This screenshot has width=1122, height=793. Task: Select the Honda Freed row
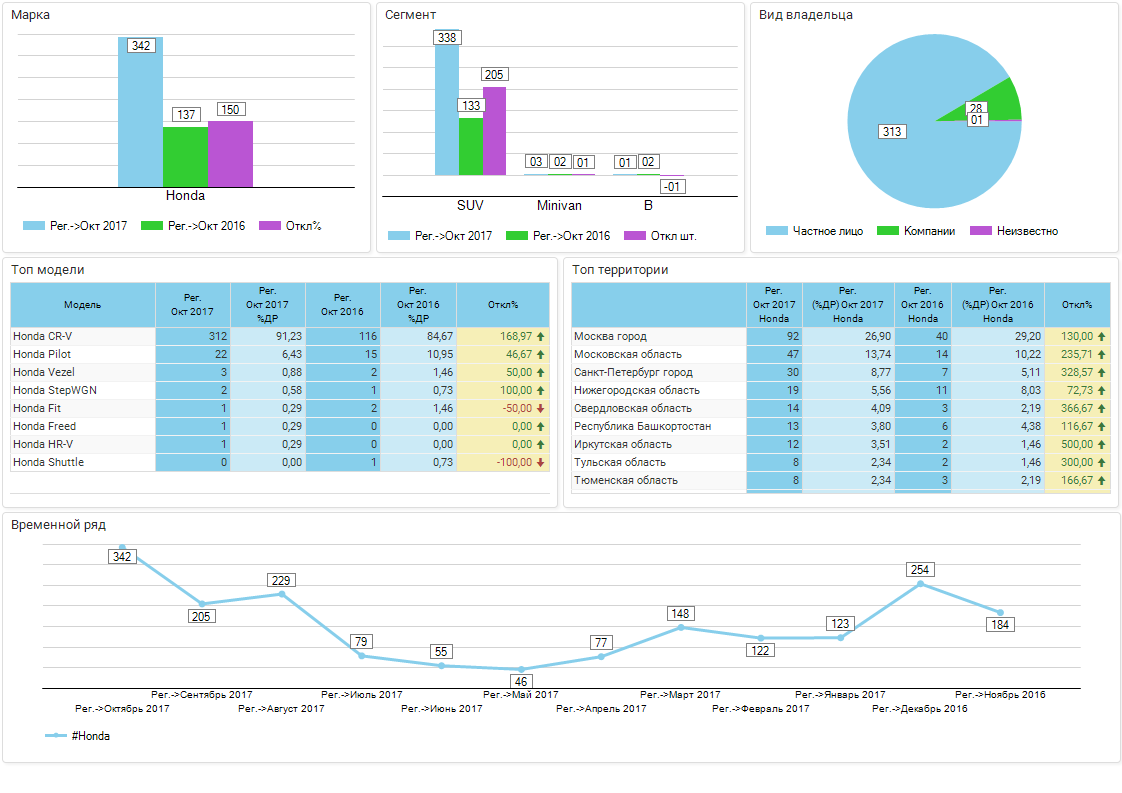coord(280,426)
